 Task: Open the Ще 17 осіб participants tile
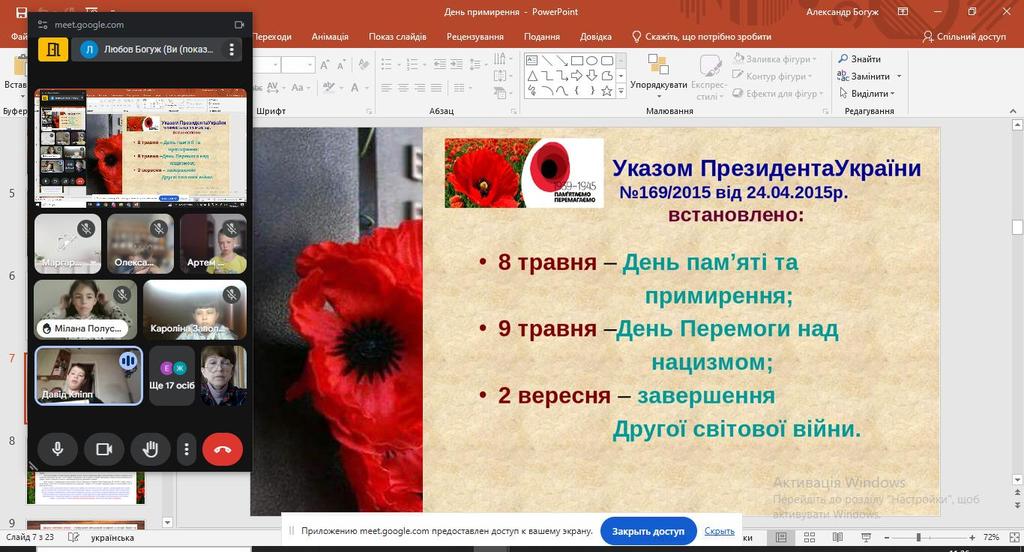tap(172, 376)
